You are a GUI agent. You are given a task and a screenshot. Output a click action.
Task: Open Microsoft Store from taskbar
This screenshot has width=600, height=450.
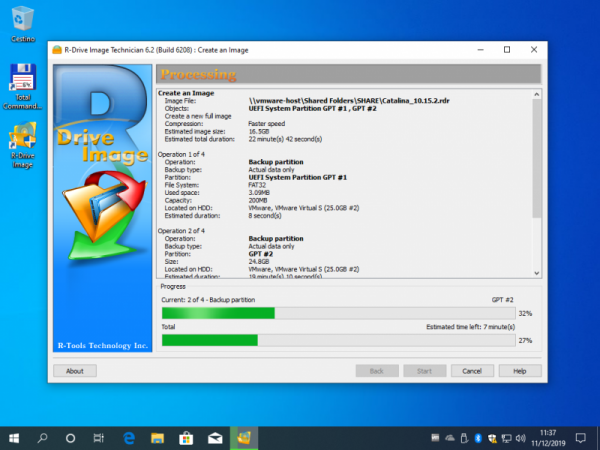point(186,438)
